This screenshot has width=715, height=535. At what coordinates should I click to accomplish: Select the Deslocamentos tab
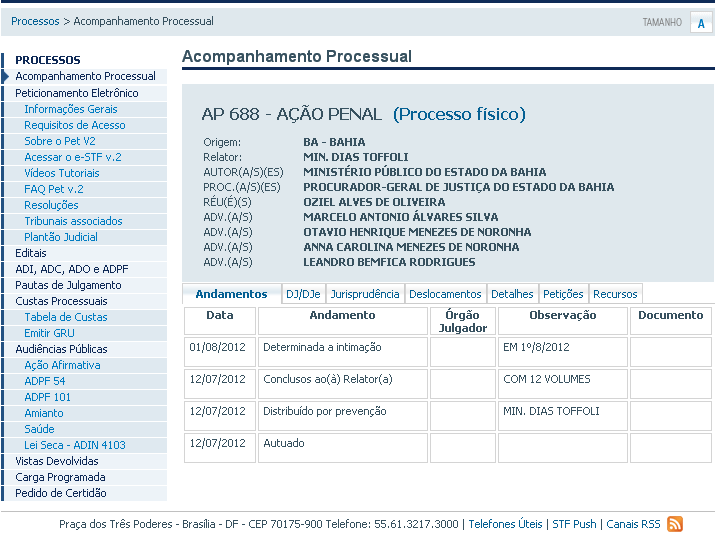pyautogui.click(x=446, y=294)
